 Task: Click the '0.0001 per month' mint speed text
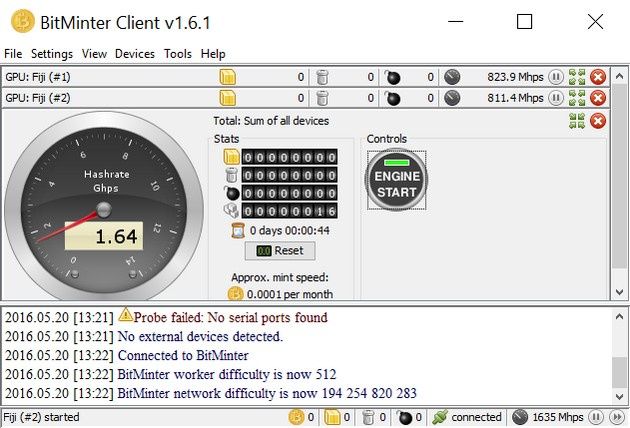(x=290, y=294)
